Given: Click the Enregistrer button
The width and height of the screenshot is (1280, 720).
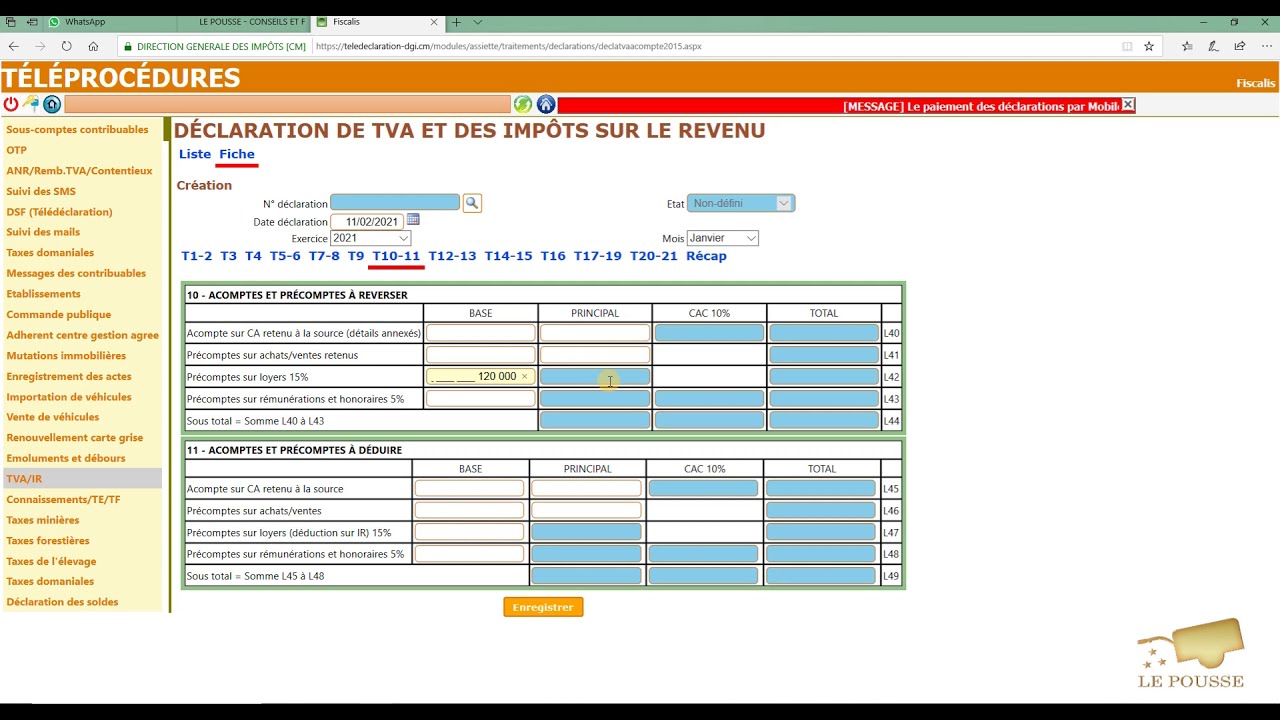Looking at the screenshot, I should coord(543,607).
